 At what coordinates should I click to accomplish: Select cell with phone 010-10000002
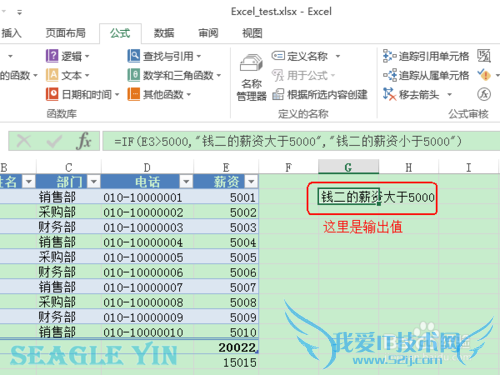147,212
